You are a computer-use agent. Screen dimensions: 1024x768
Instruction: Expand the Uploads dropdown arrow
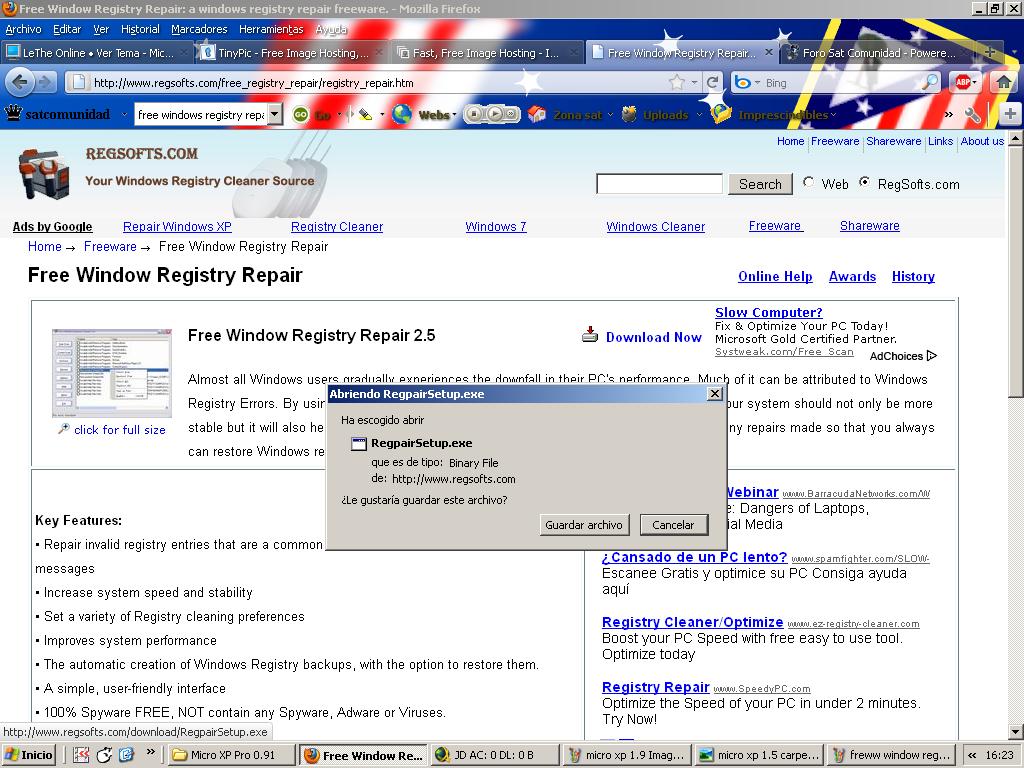pos(699,115)
